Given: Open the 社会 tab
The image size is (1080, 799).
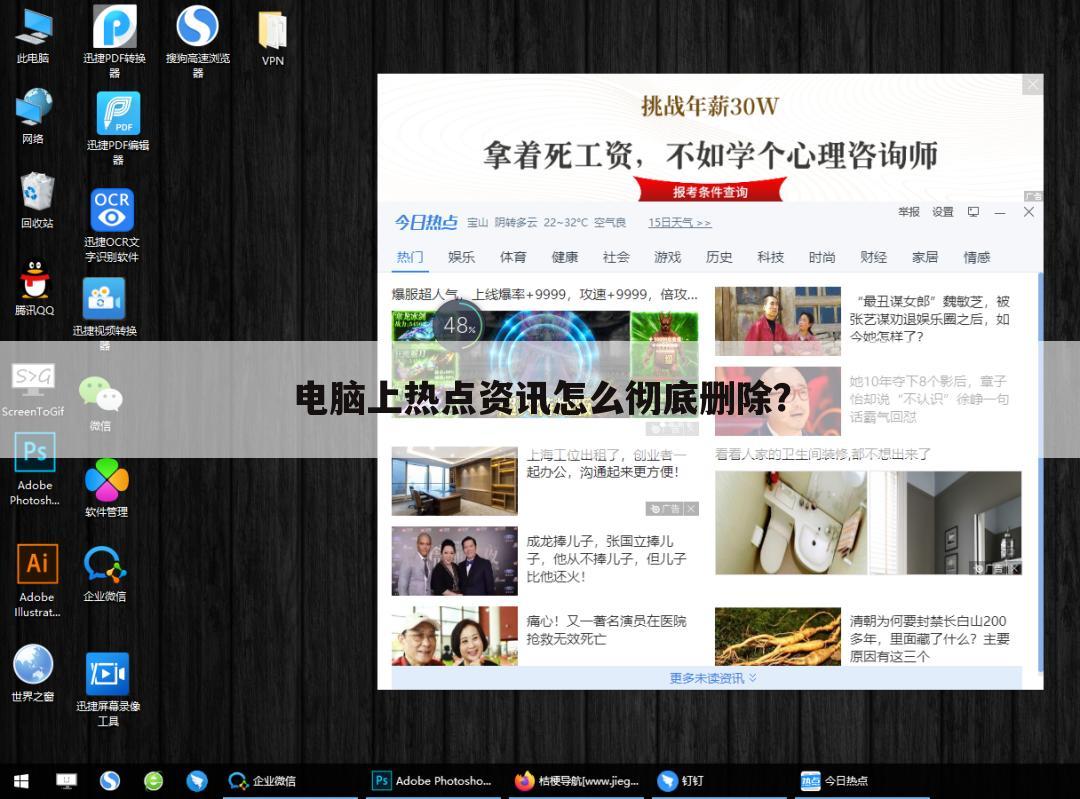Looking at the screenshot, I should (616, 257).
